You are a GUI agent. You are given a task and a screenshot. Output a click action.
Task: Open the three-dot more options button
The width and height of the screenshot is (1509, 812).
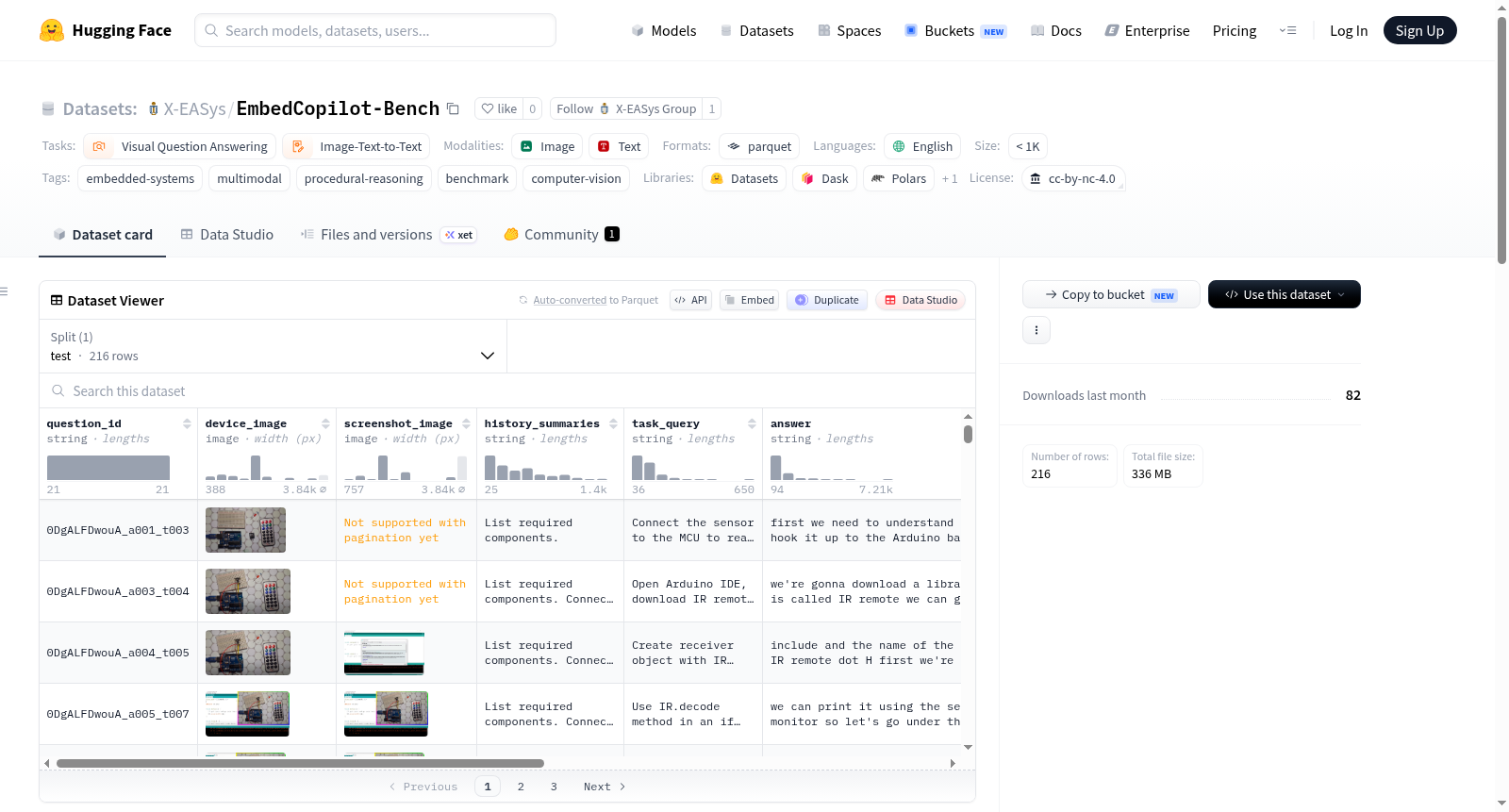pyautogui.click(x=1036, y=330)
